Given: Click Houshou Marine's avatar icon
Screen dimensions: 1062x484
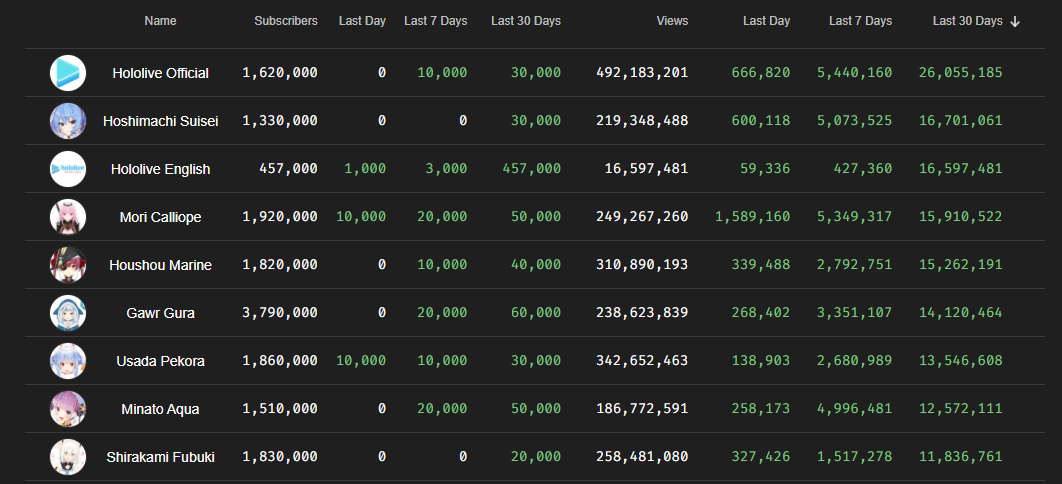Looking at the screenshot, I should [x=68, y=265].
